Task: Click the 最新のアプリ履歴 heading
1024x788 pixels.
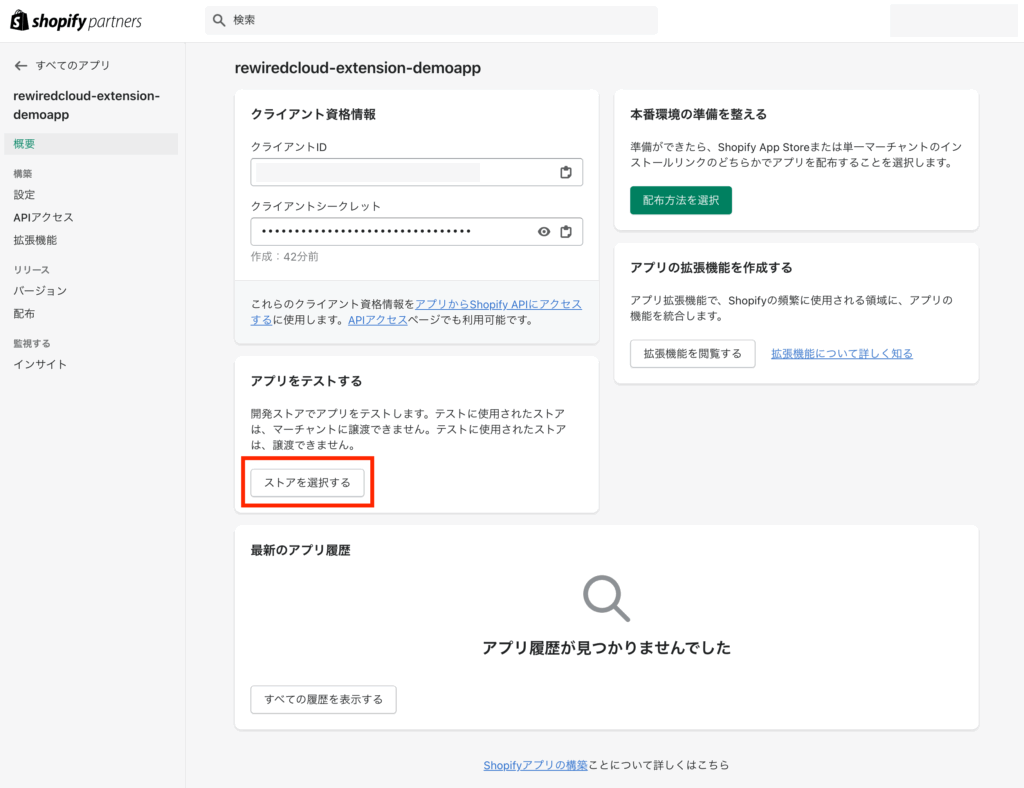Action: point(300,550)
